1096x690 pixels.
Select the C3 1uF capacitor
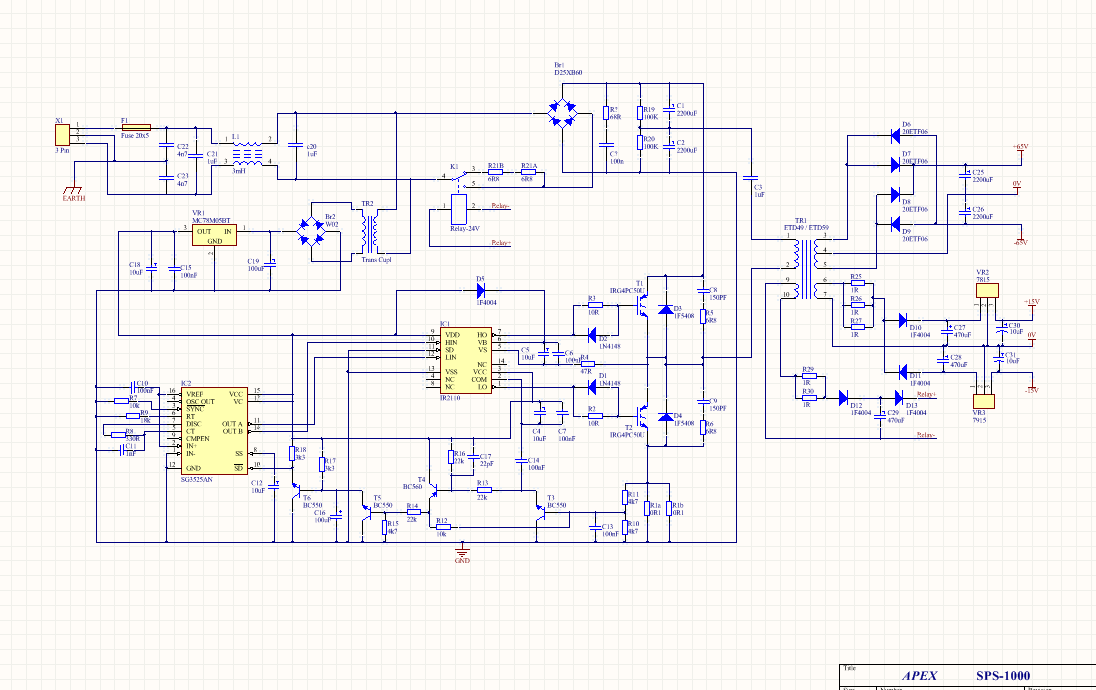(x=751, y=179)
